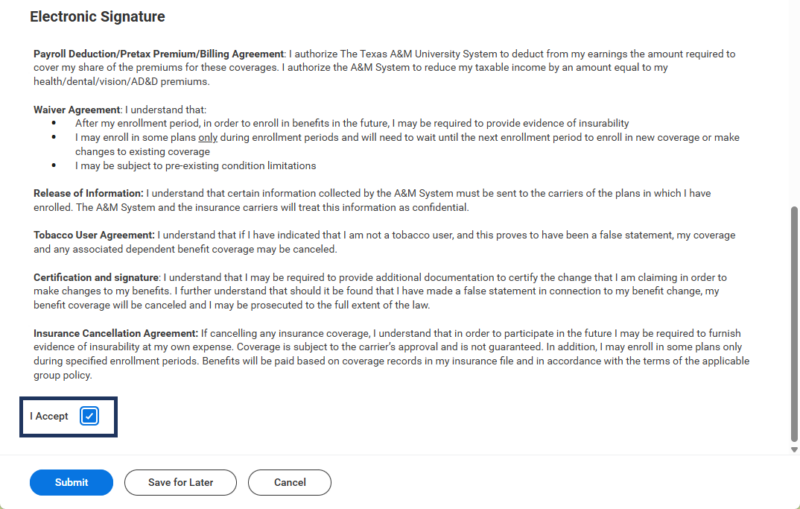Click the scrollbar track above the thumb
Image resolution: width=800 pixels, height=509 pixels.
tap(794, 102)
